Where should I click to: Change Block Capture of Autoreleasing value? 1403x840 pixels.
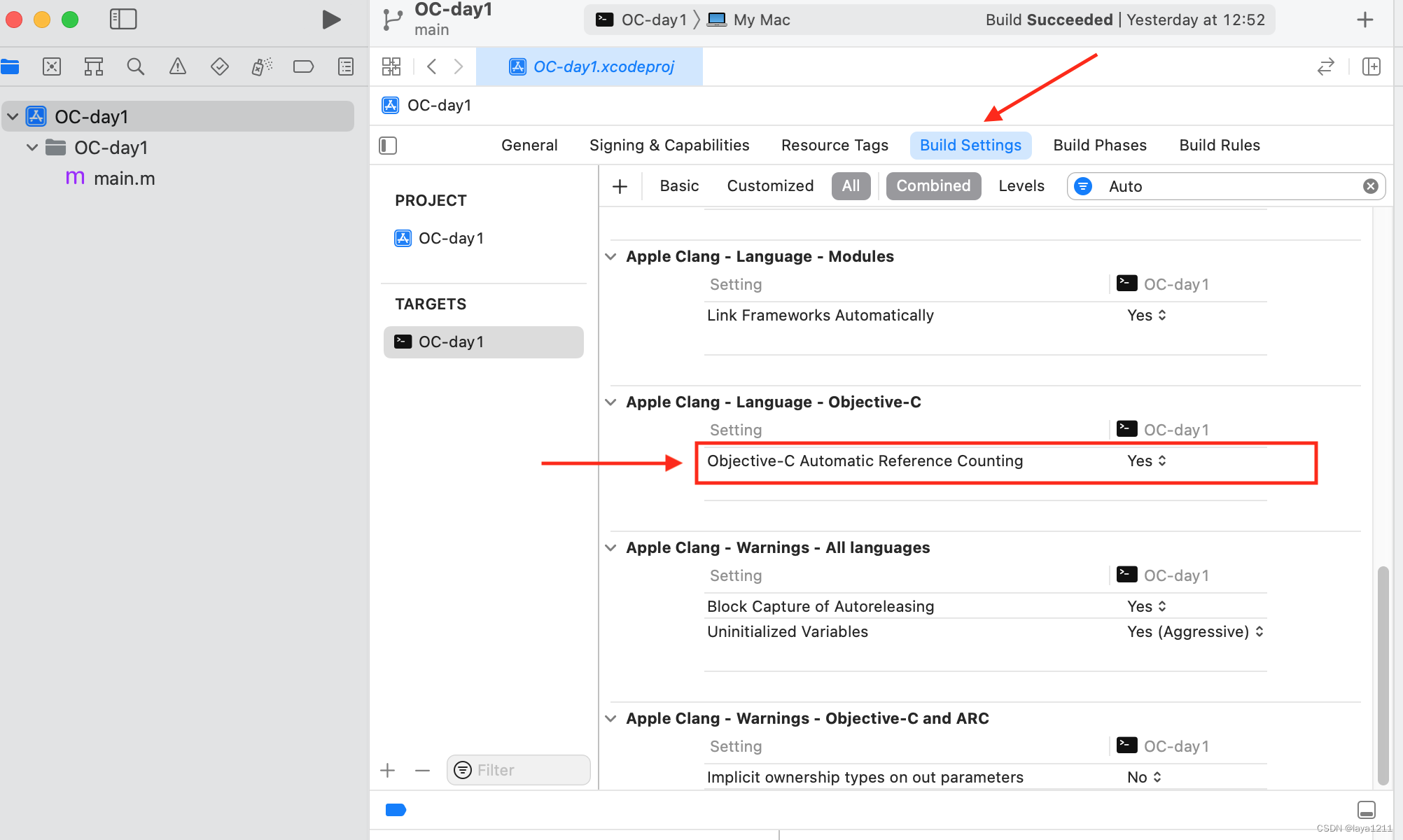1147,607
